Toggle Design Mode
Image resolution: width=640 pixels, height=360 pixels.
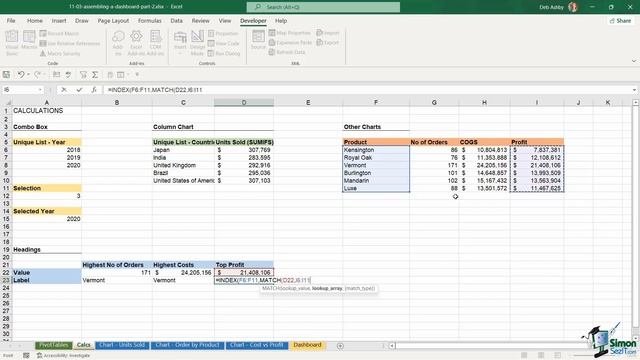(198, 42)
